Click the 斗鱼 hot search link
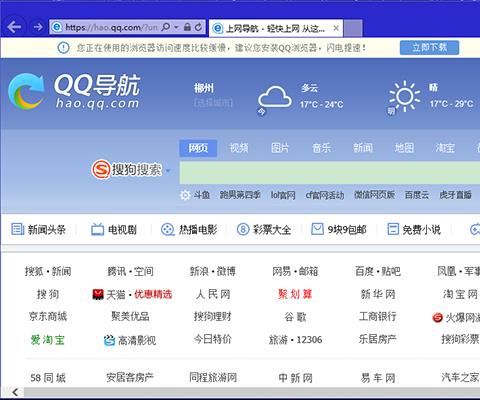 [x=202, y=195]
